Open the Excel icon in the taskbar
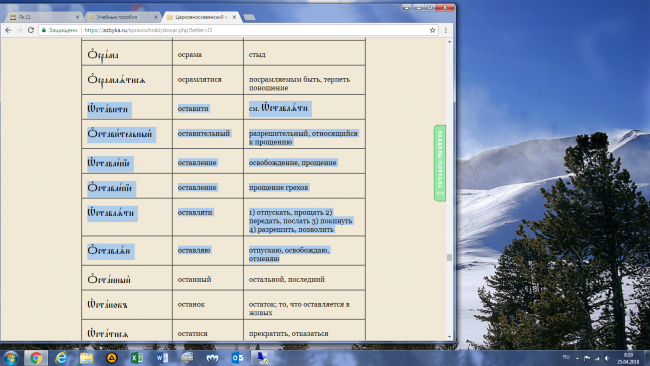This screenshot has height=366, width=650. coord(137,358)
